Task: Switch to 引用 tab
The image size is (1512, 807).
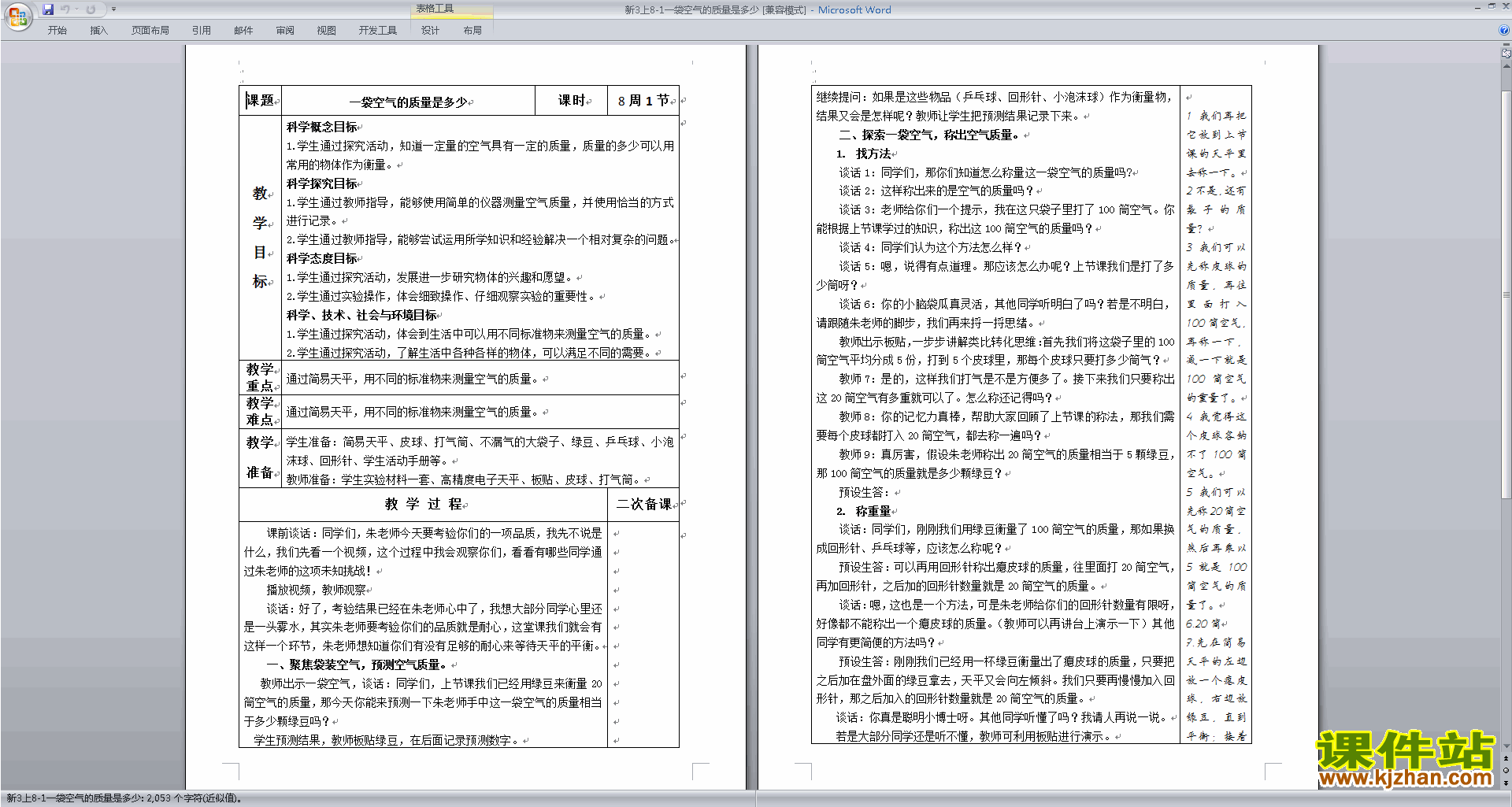Action: (202, 30)
